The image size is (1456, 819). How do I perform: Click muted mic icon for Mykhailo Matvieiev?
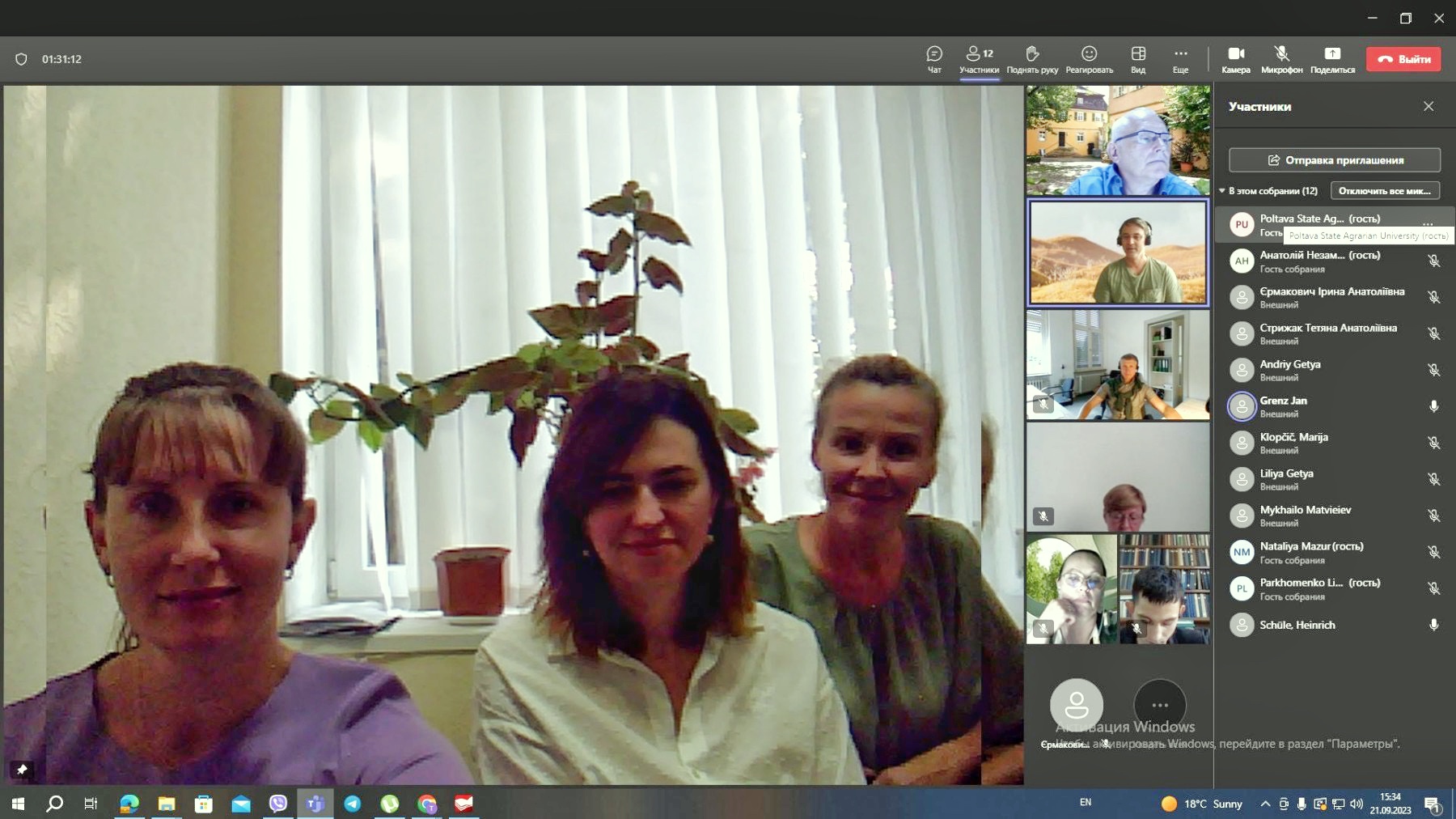tap(1433, 516)
